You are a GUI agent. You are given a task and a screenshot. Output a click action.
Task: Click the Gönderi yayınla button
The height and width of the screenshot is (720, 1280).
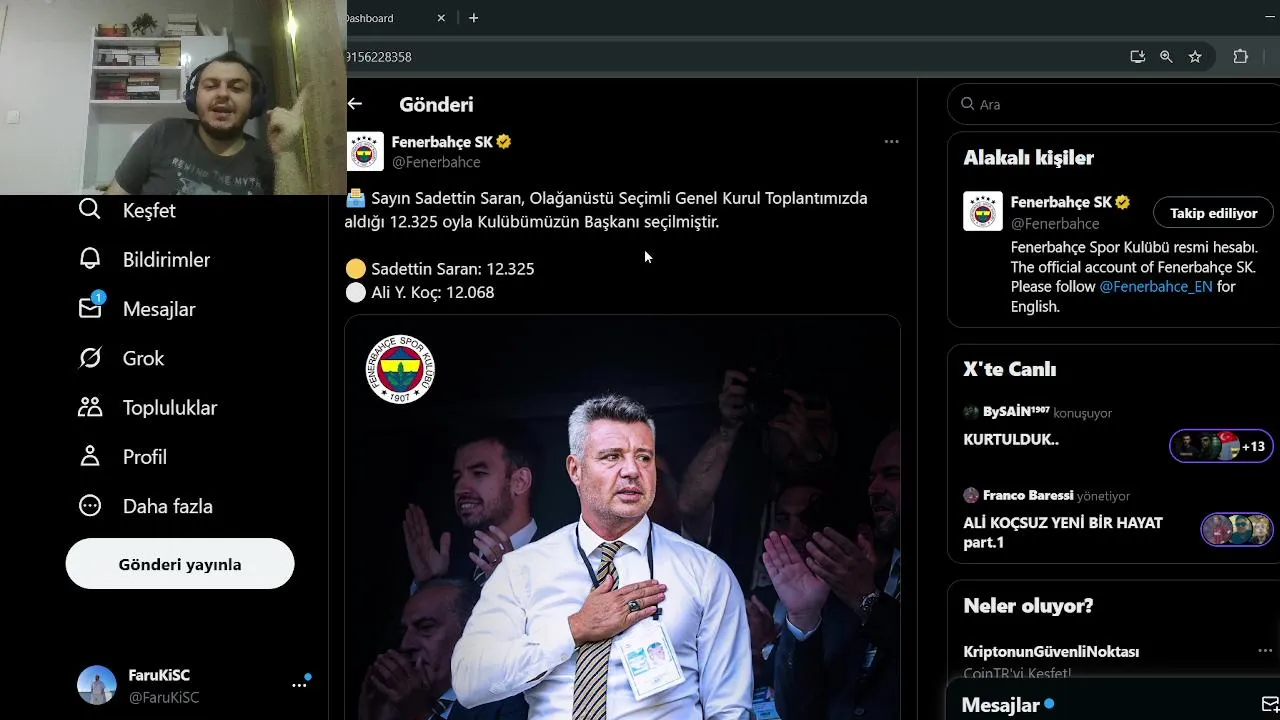(x=180, y=564)
